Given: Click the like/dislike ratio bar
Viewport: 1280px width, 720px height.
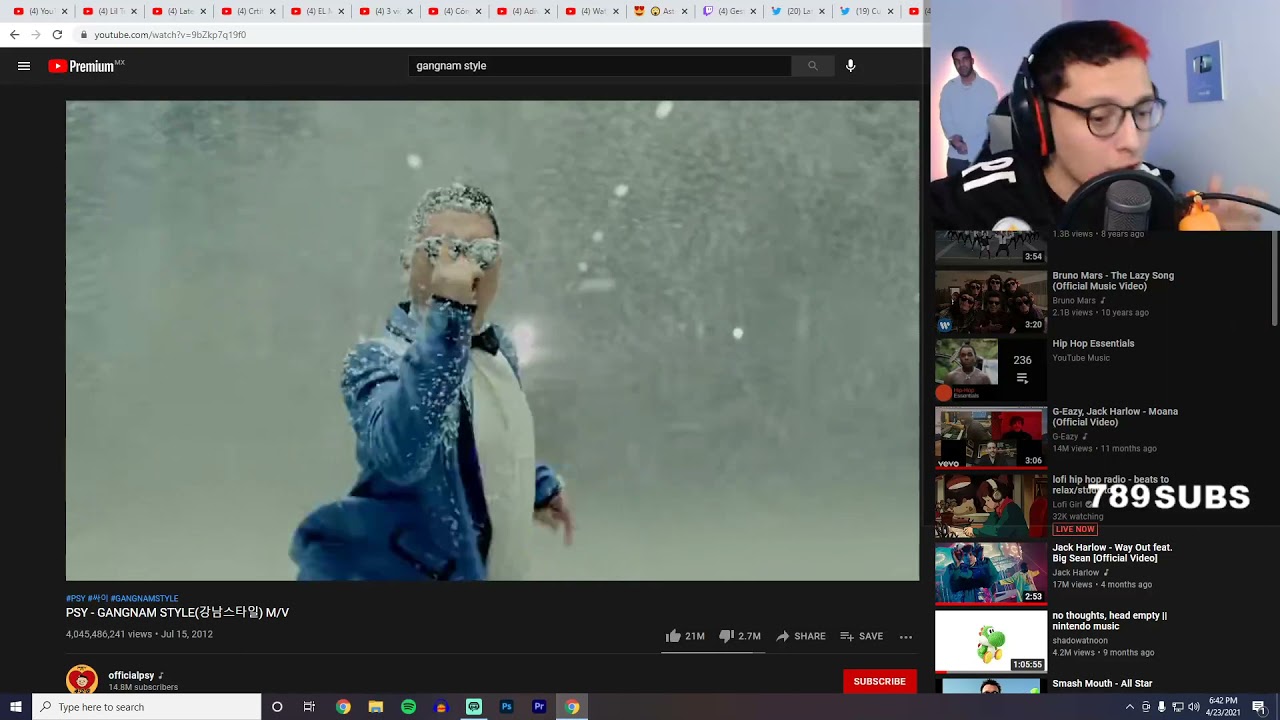Looking at the screenshot, I should (713, 651).
